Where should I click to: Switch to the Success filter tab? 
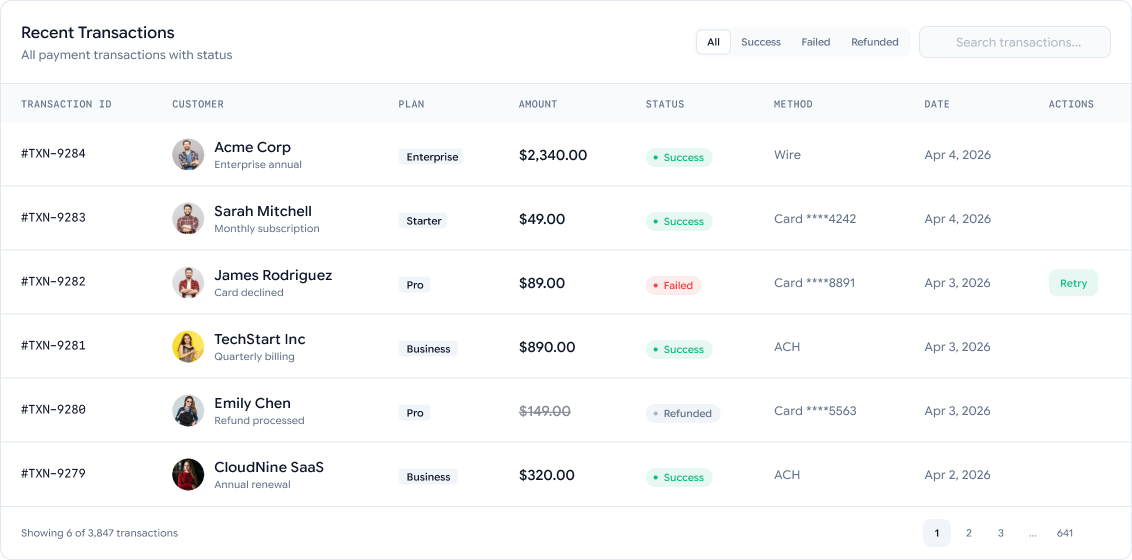click(x=761, y=42)
